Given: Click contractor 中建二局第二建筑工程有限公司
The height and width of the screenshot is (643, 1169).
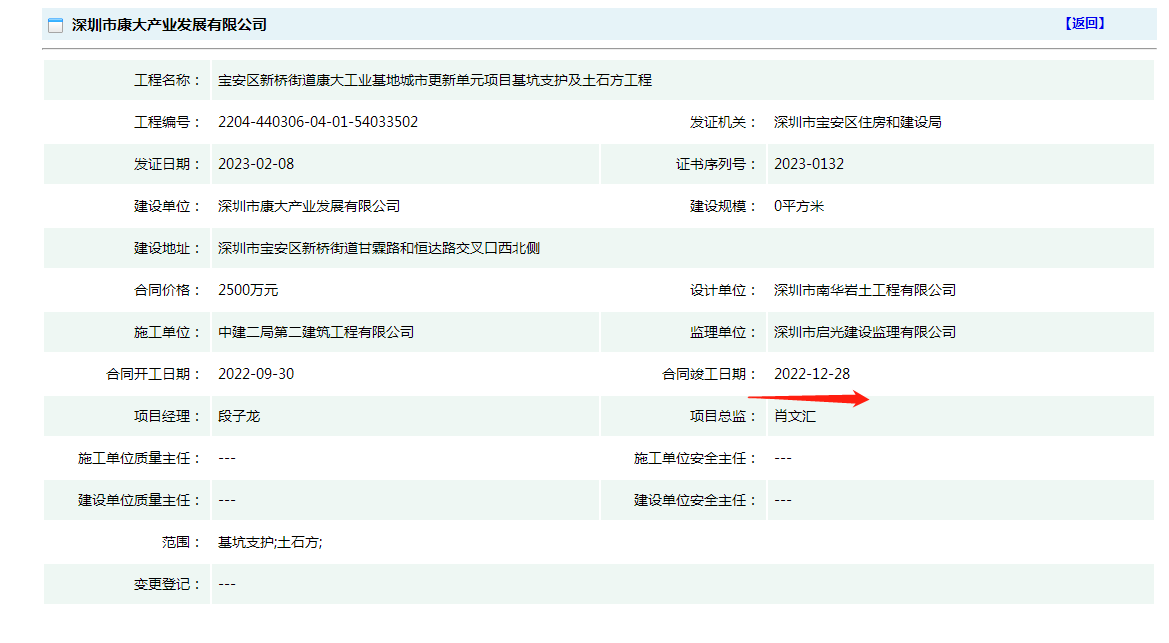Looking at the screenshot, I should point(316,332).
